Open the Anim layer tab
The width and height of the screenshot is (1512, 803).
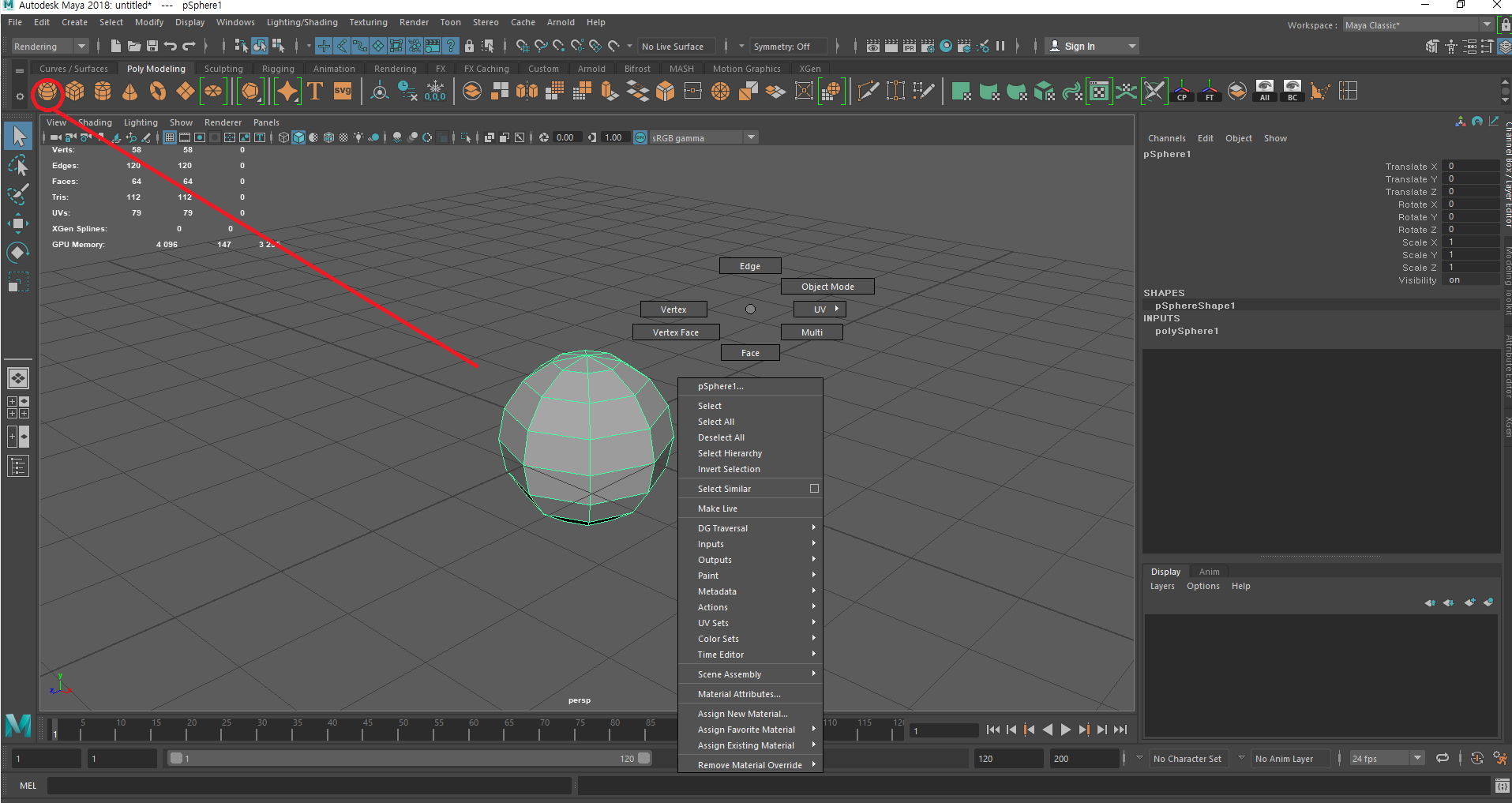coord(1209,572)
